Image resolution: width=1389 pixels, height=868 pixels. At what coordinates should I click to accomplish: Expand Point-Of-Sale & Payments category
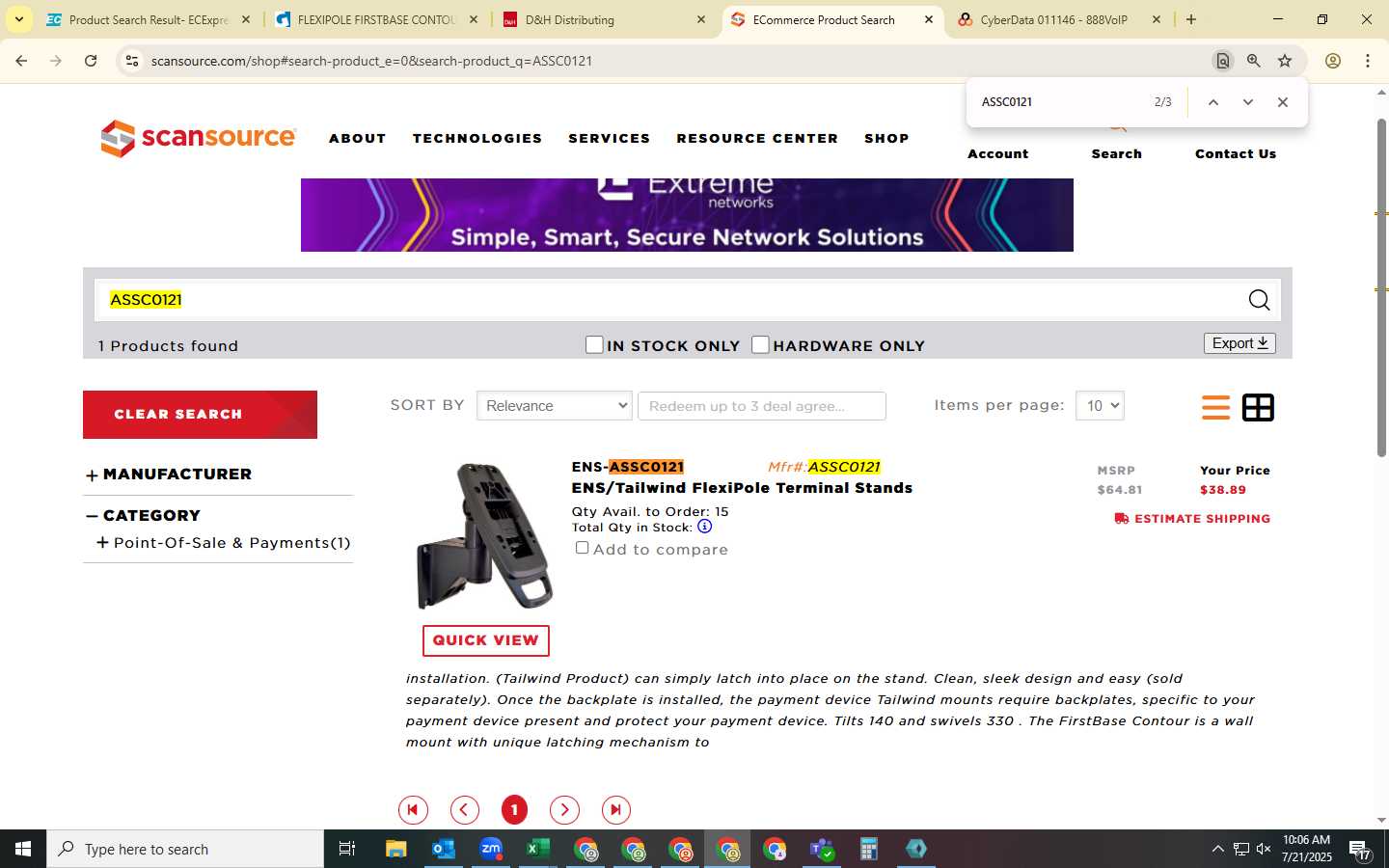tap(102, 543)
